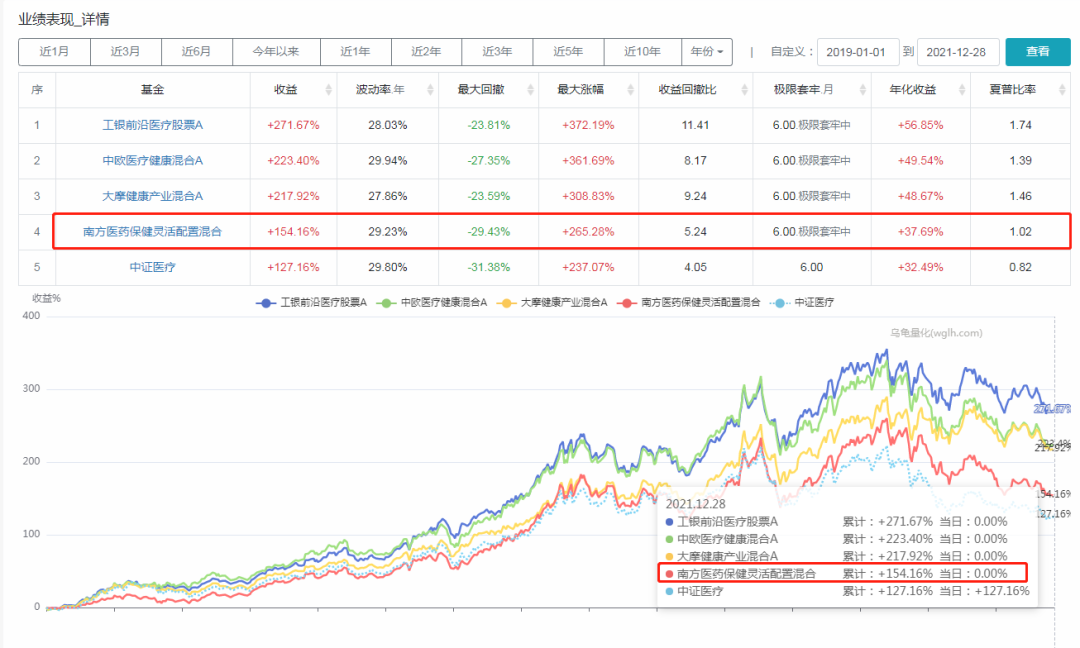Switch to the 近3年 tab
Image resolution: width=1080 pixels, height=648 pixels.
[497, 52]
